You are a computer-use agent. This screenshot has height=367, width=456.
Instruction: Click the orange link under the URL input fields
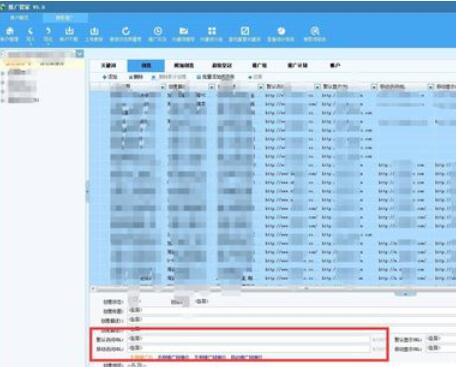coord(141,357)
